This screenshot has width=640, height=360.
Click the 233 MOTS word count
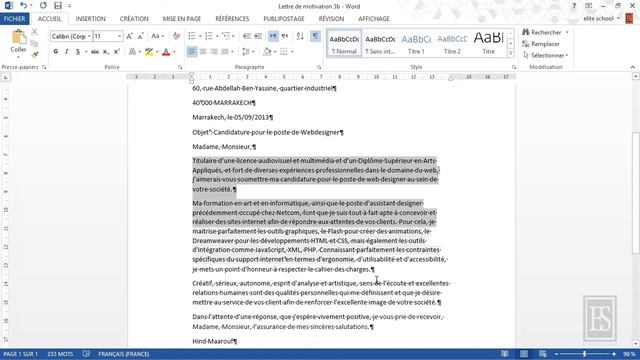pos(60,354)
